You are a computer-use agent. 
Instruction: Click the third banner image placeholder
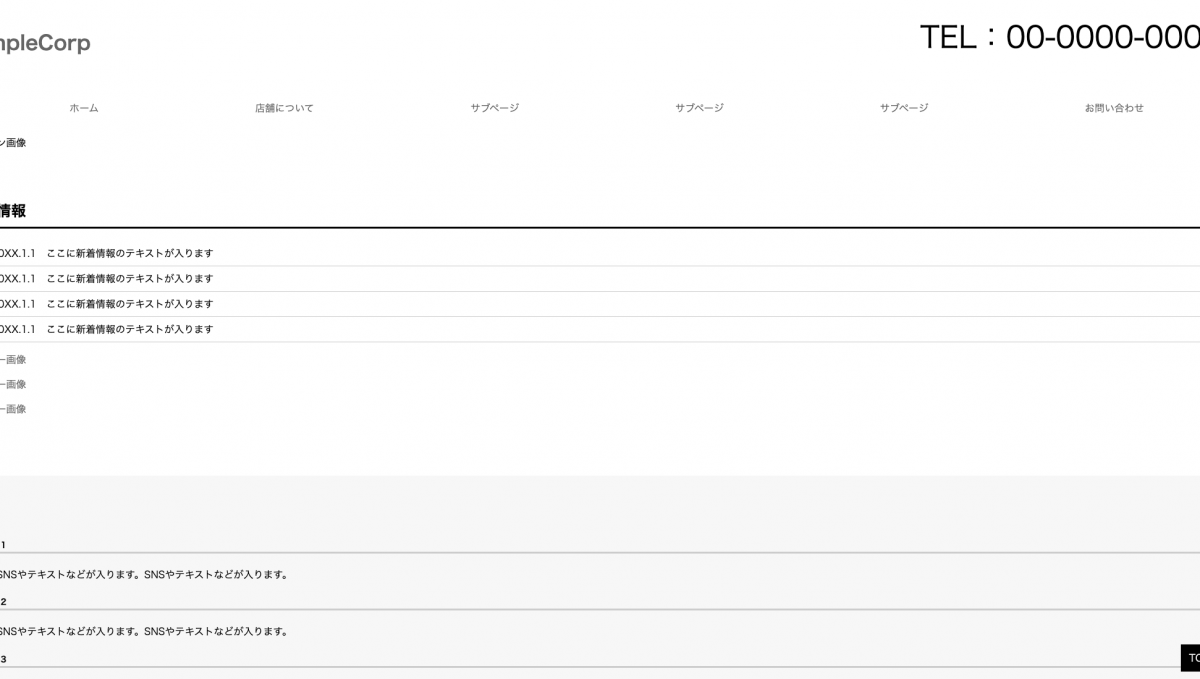[14, 409]
